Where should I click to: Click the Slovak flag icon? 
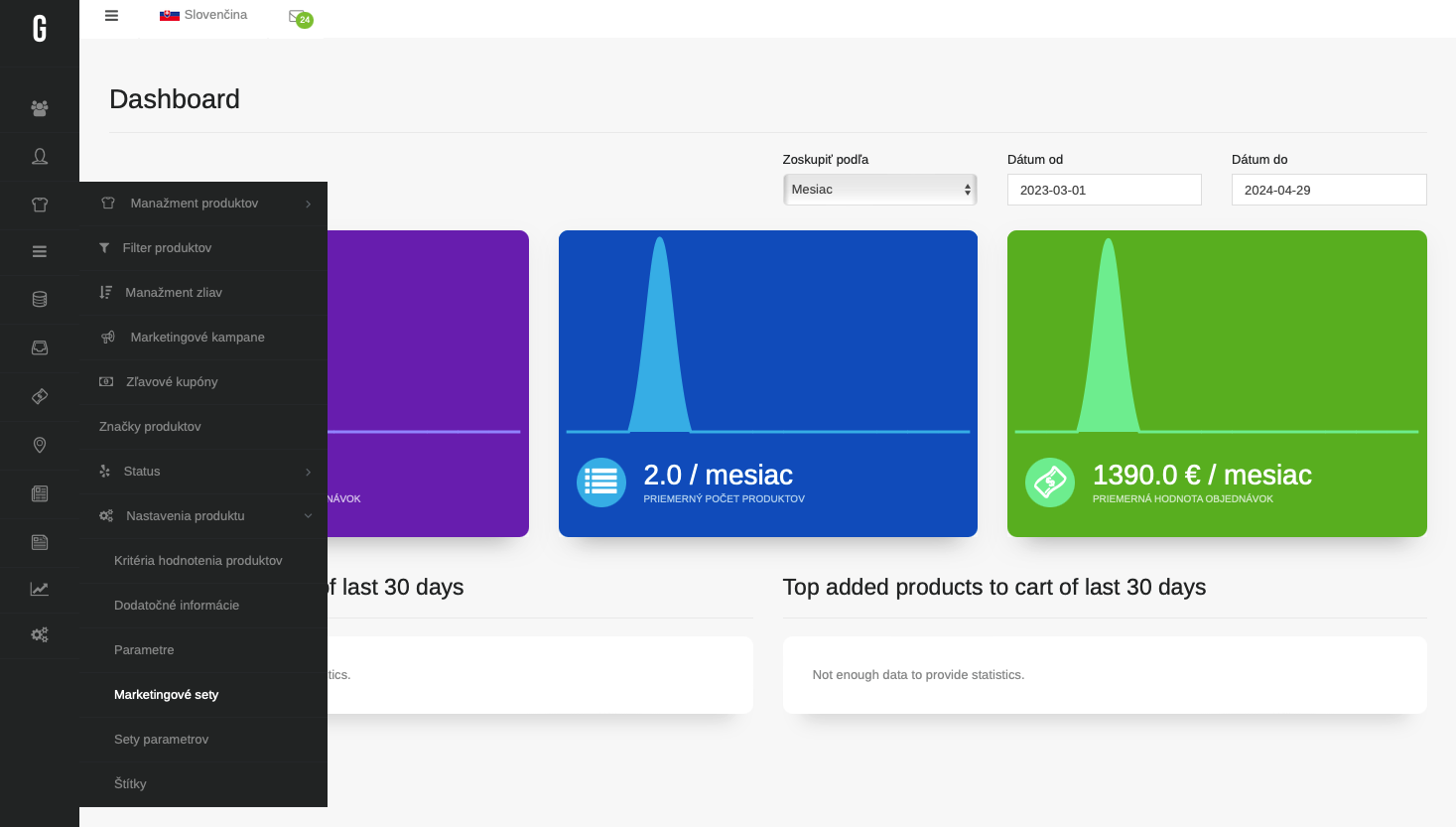point(170,15)
